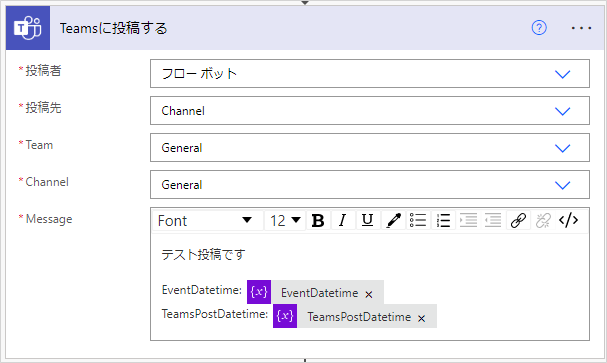Click the 投稿者 field label

[43, 70]
